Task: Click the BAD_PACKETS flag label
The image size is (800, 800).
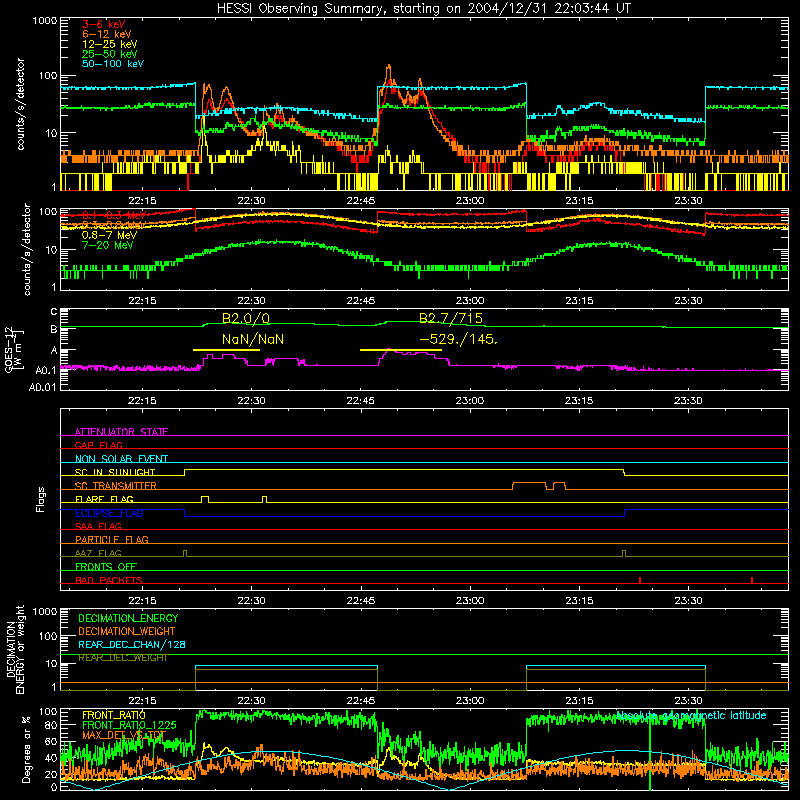Action: [x=109, y=580]
